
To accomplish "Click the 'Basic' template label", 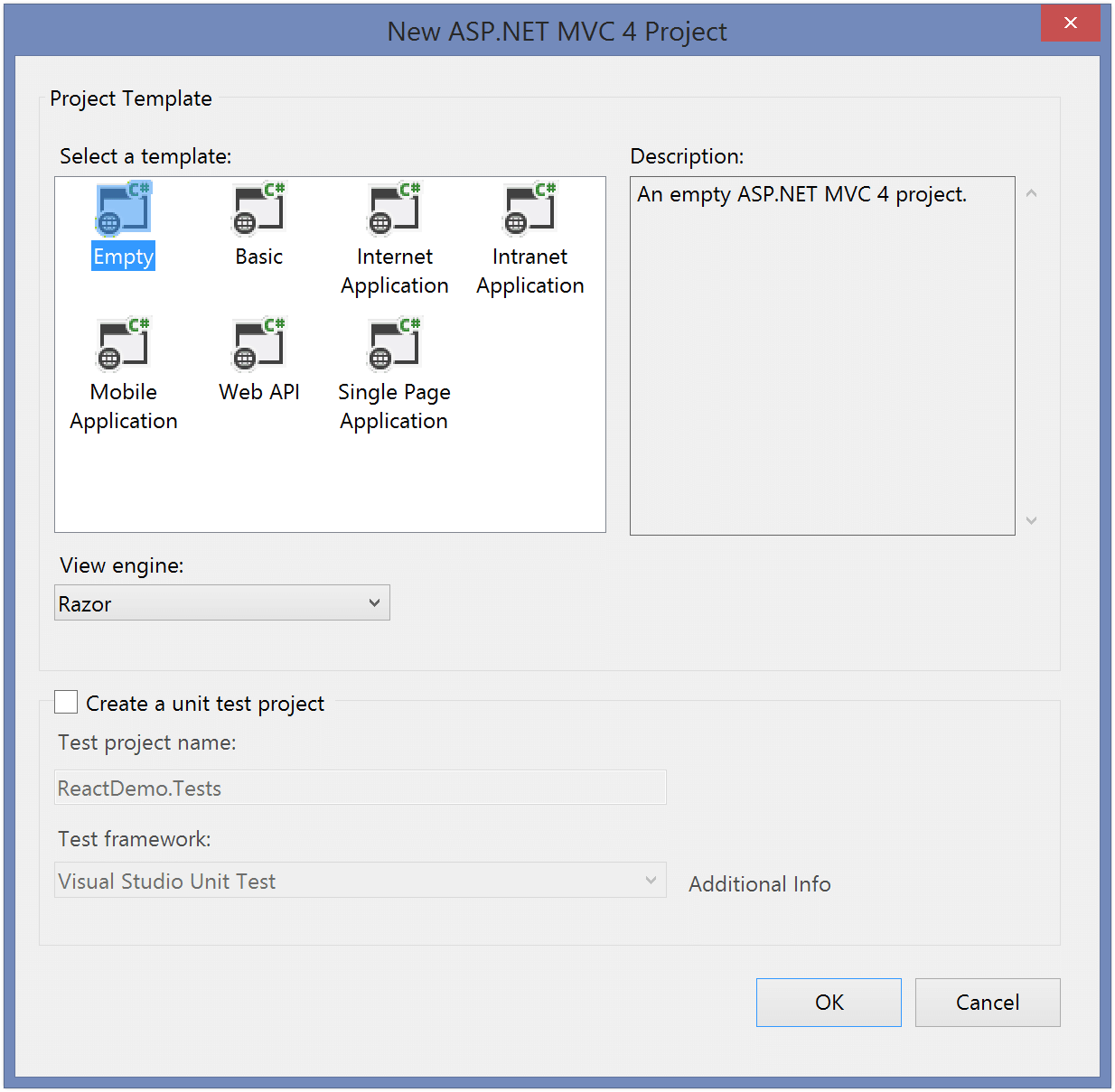I will (259, 257).
